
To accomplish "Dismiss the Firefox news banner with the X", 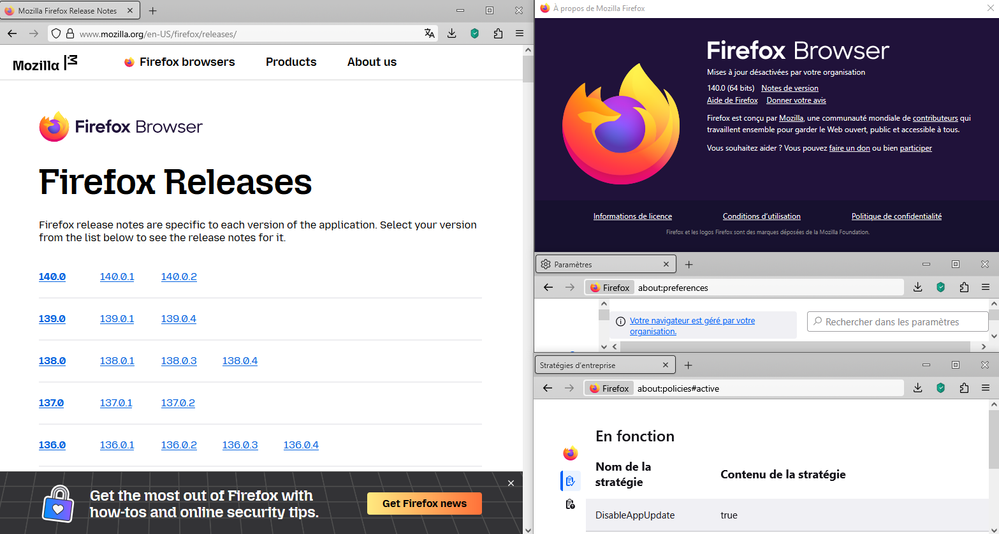I will (x=511, y=483).
